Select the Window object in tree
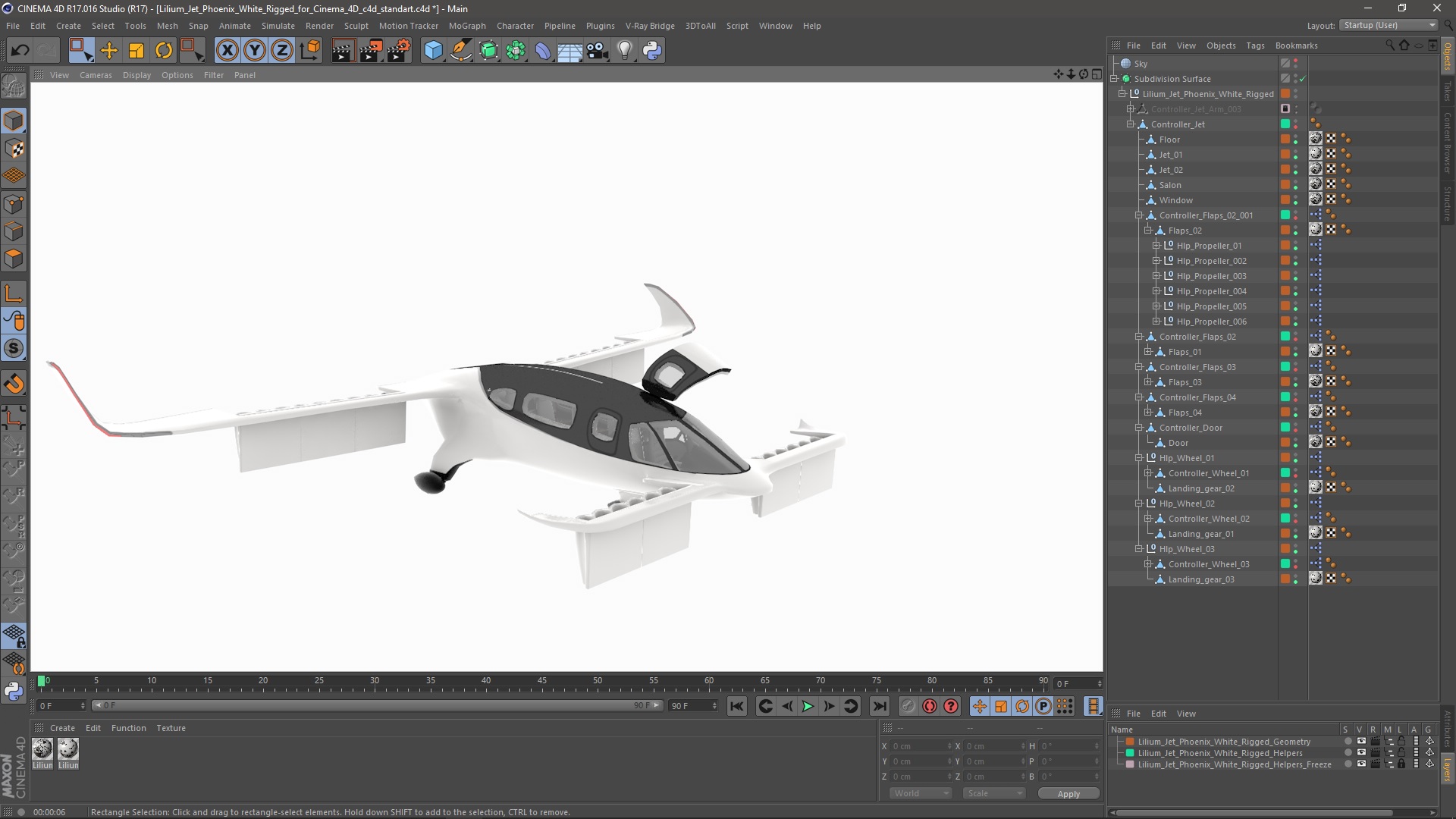Screen dimensions: 1456x819 tap(1175, 200)
